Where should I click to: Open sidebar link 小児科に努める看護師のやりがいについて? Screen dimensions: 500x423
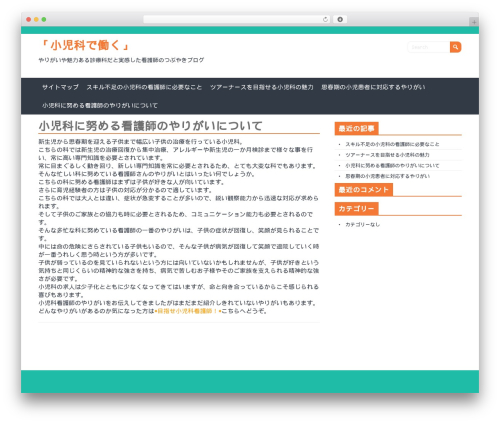392,166
